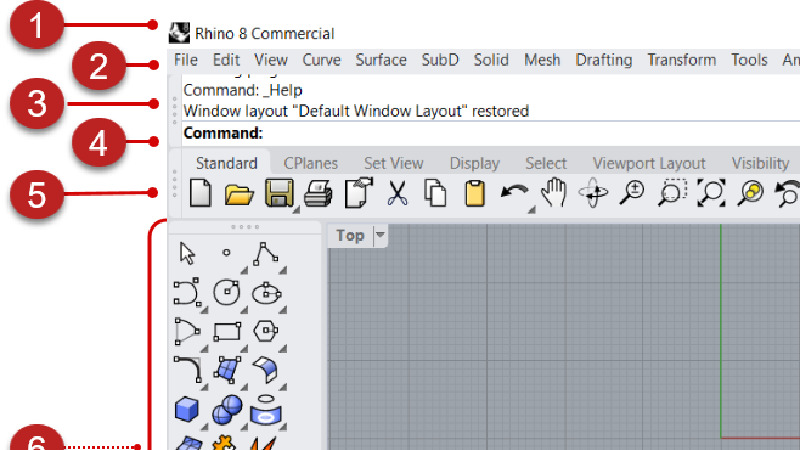Click the Rhino 8 Commercial title icon
The height and width of the screenshot is (450, 800).
[179, 33]
